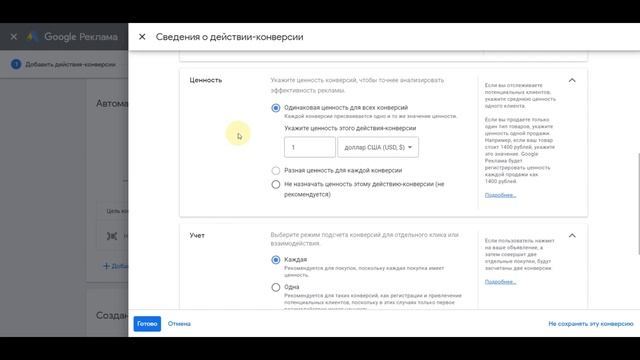Image resolution: width=640 pixels, height=360 pixels.
Task: Choose 'Каждая' counting option
Action: click(x=276, y=260)
